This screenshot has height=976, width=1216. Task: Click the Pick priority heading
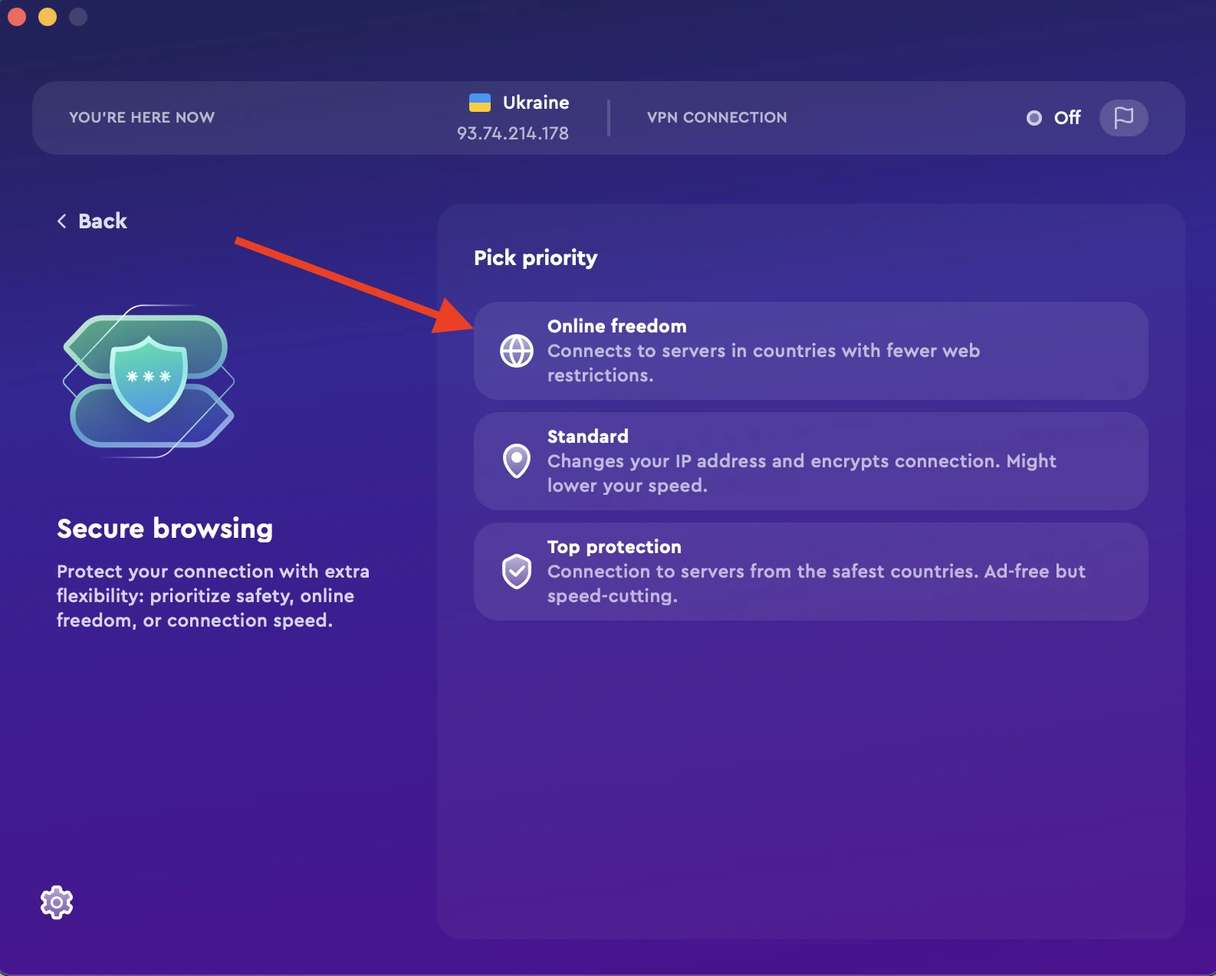[x=535, y=258]
